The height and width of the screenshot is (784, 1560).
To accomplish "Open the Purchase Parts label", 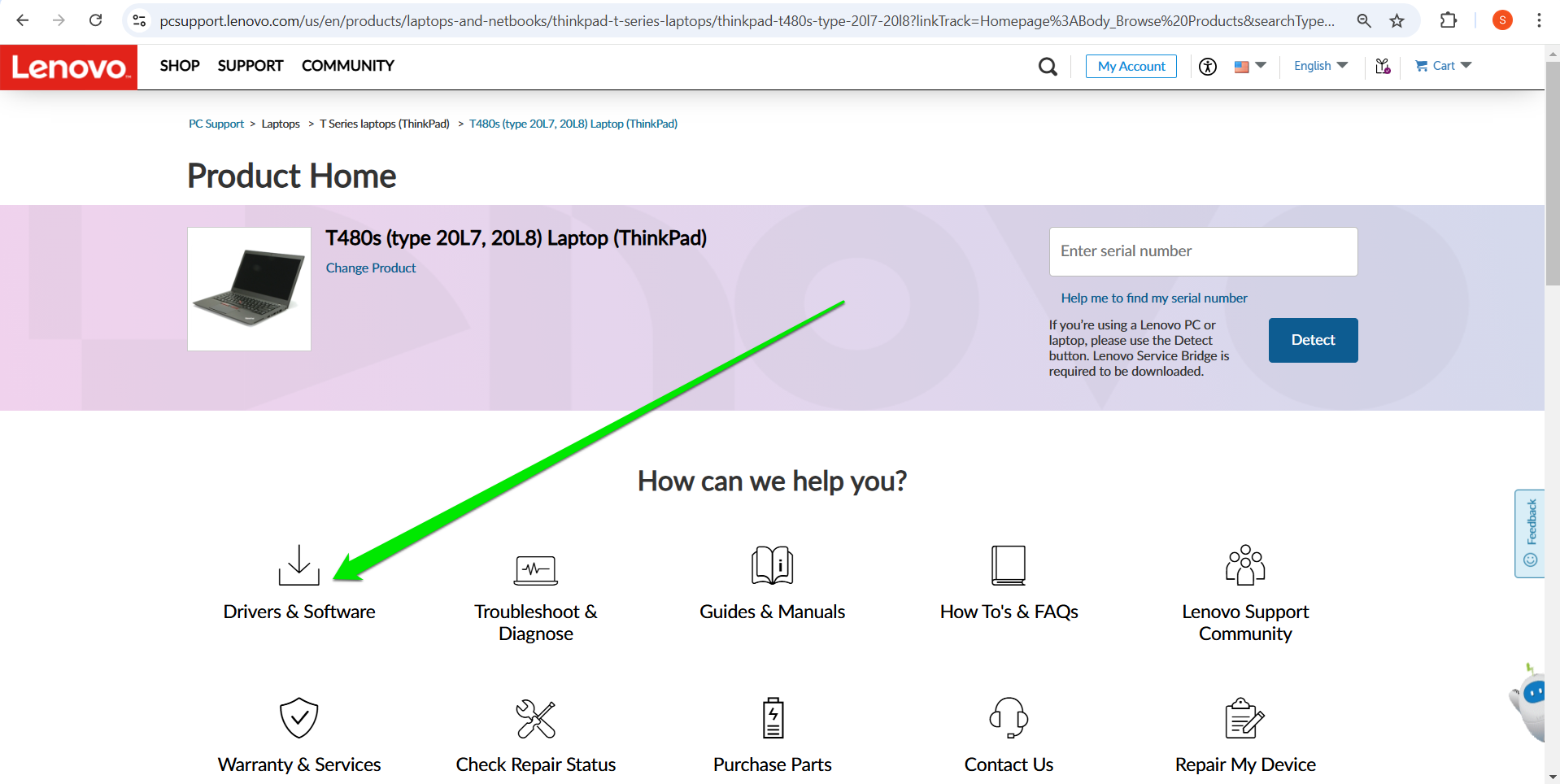I will pyautogui.click(x=773, y=764).
